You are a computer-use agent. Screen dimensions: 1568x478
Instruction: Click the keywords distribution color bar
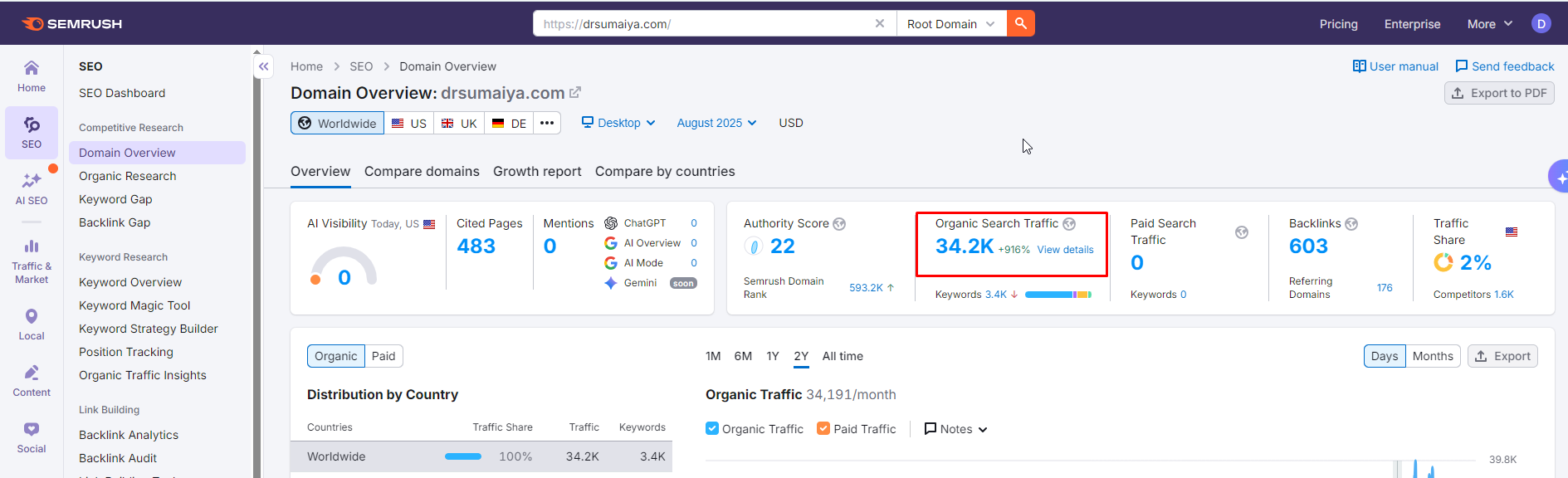click(x=1058, y=295)
